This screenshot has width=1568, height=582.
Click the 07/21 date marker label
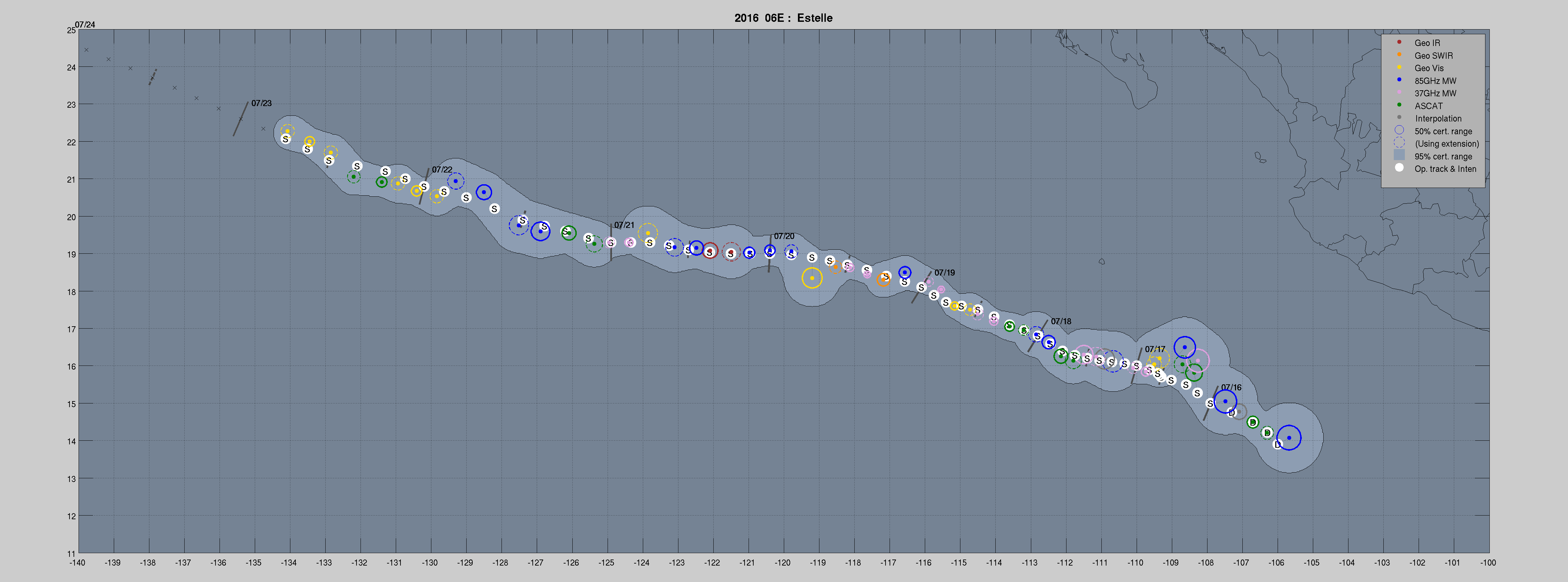coord(624,225)
